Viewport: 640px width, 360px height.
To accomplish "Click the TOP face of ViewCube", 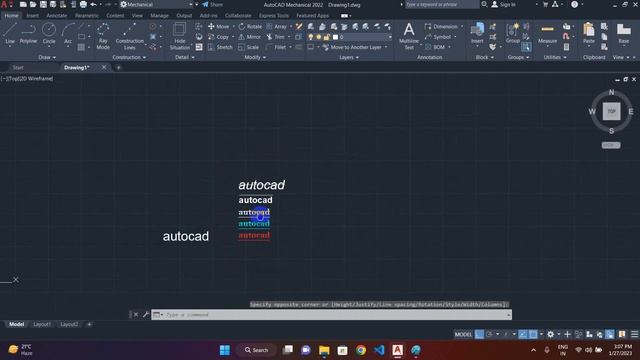I will coord(611,111).
